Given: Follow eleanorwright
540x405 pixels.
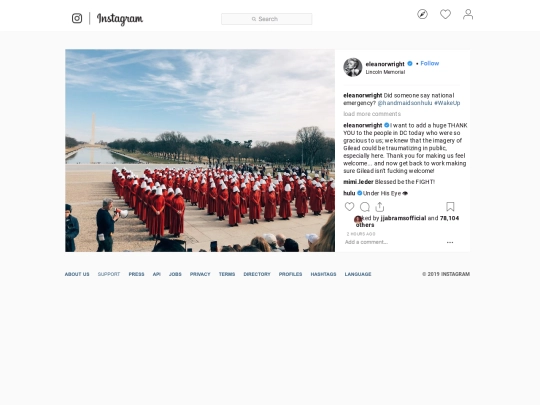Looking at the screenshot, I should click(429, 63).
